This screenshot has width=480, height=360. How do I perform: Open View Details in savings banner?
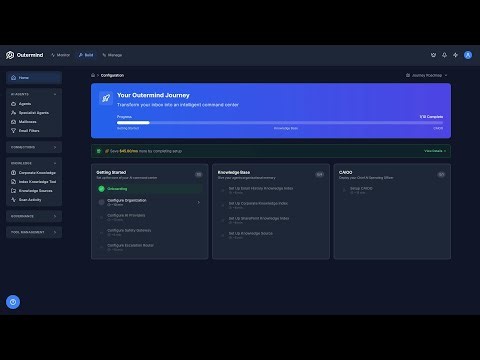point(435,151)
